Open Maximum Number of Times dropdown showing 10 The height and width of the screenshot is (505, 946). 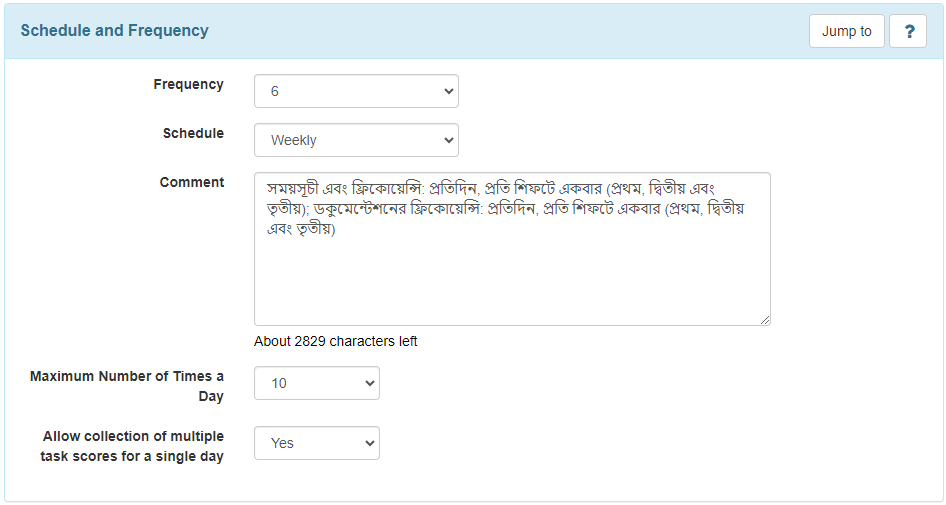click(317, 383)
